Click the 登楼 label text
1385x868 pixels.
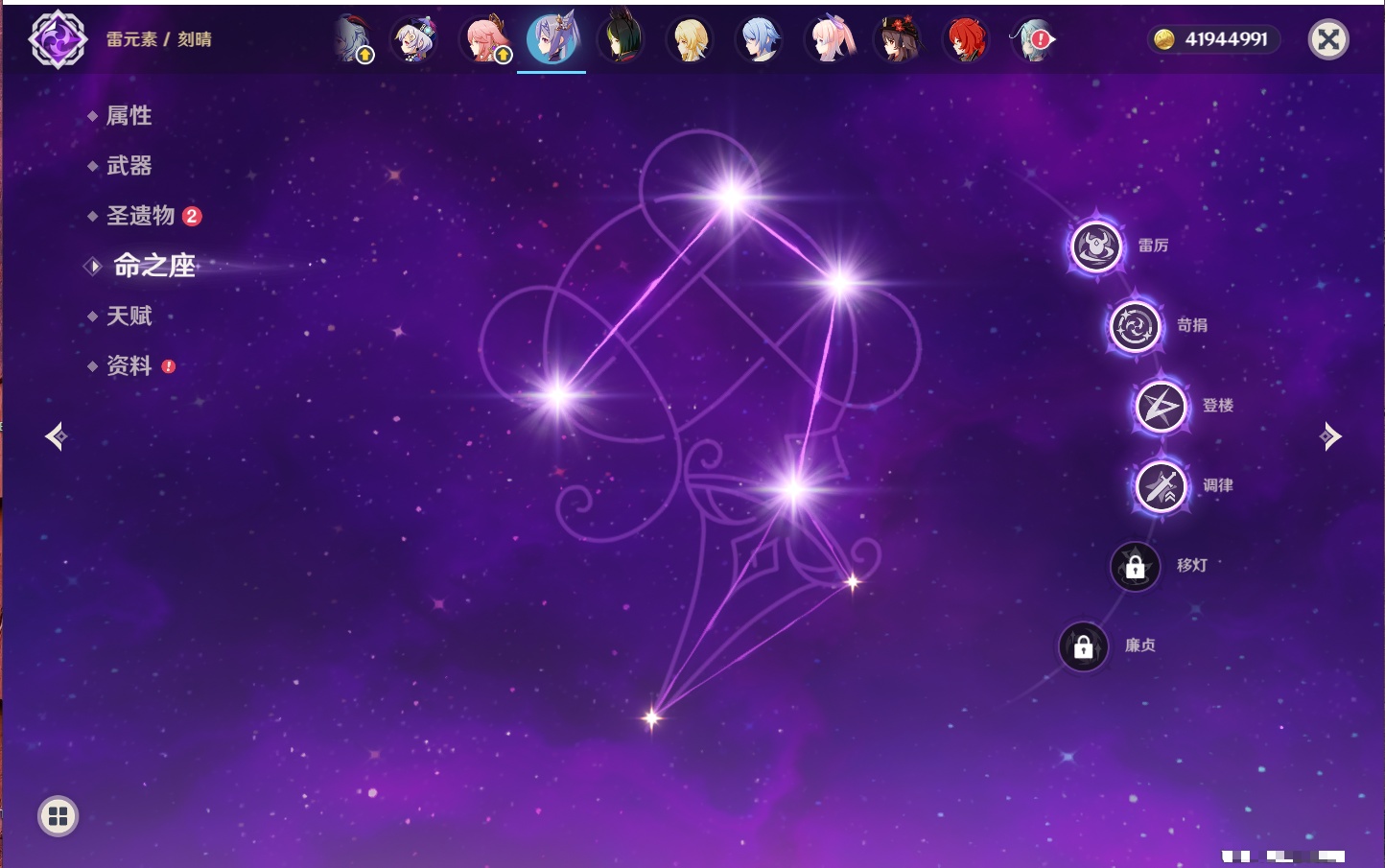[1218, 406]
